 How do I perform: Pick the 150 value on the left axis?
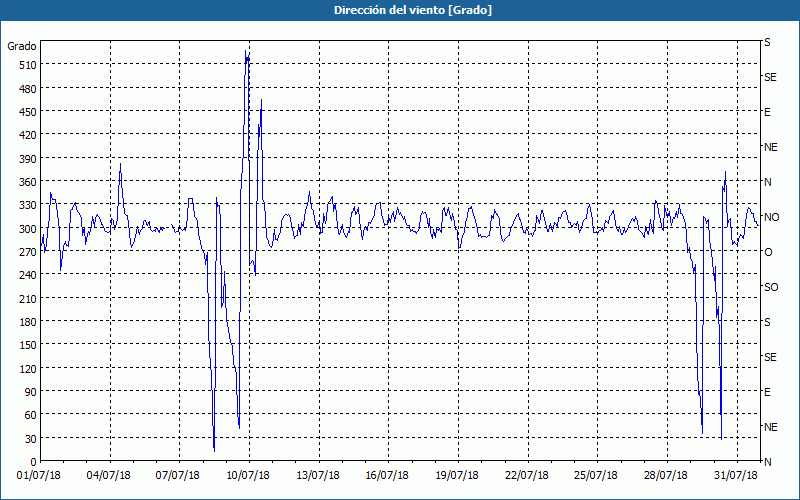click(27, 345)
